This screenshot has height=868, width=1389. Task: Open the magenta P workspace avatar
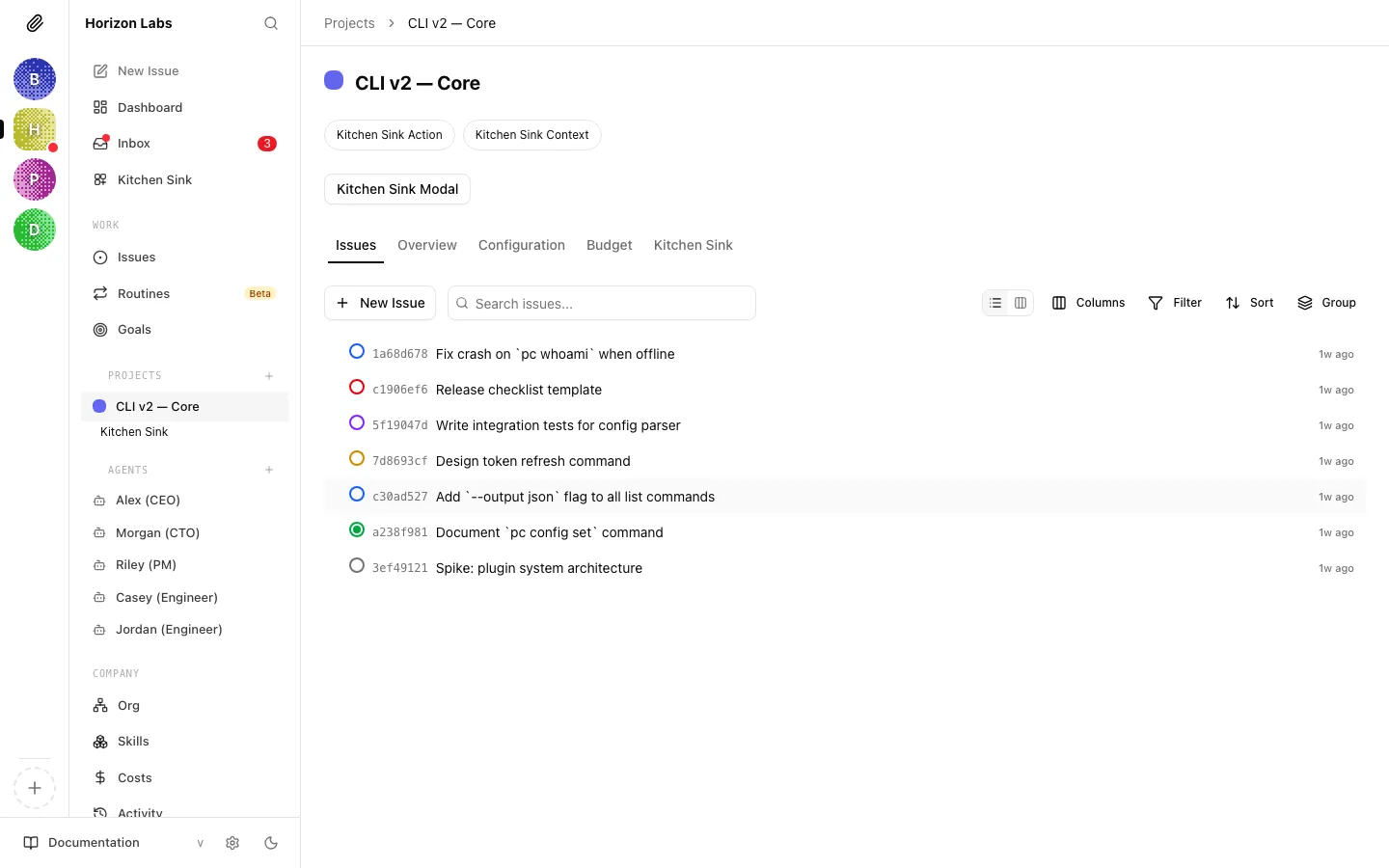click(35, 179)
